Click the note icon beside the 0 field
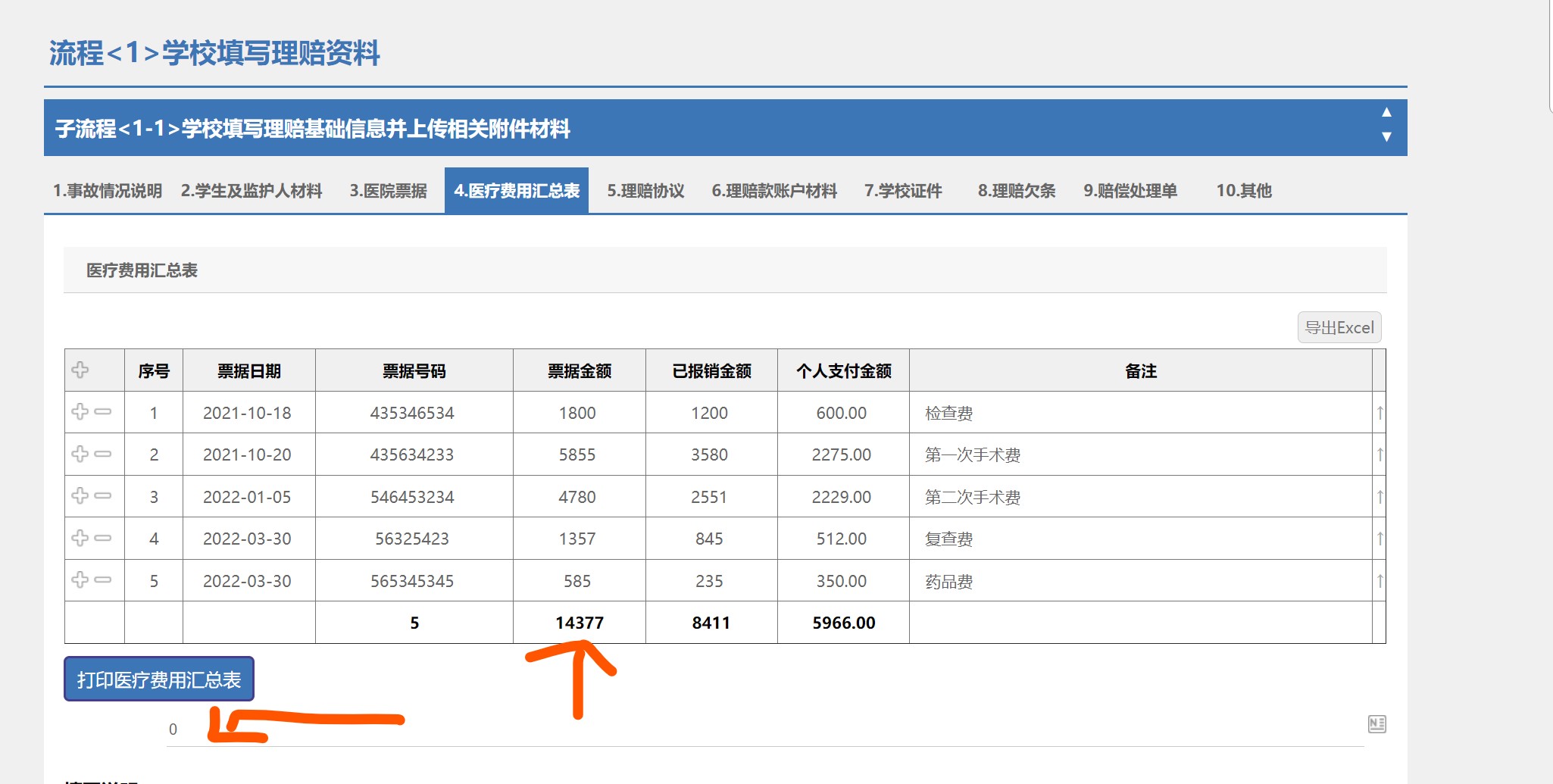 (1377, 724)
